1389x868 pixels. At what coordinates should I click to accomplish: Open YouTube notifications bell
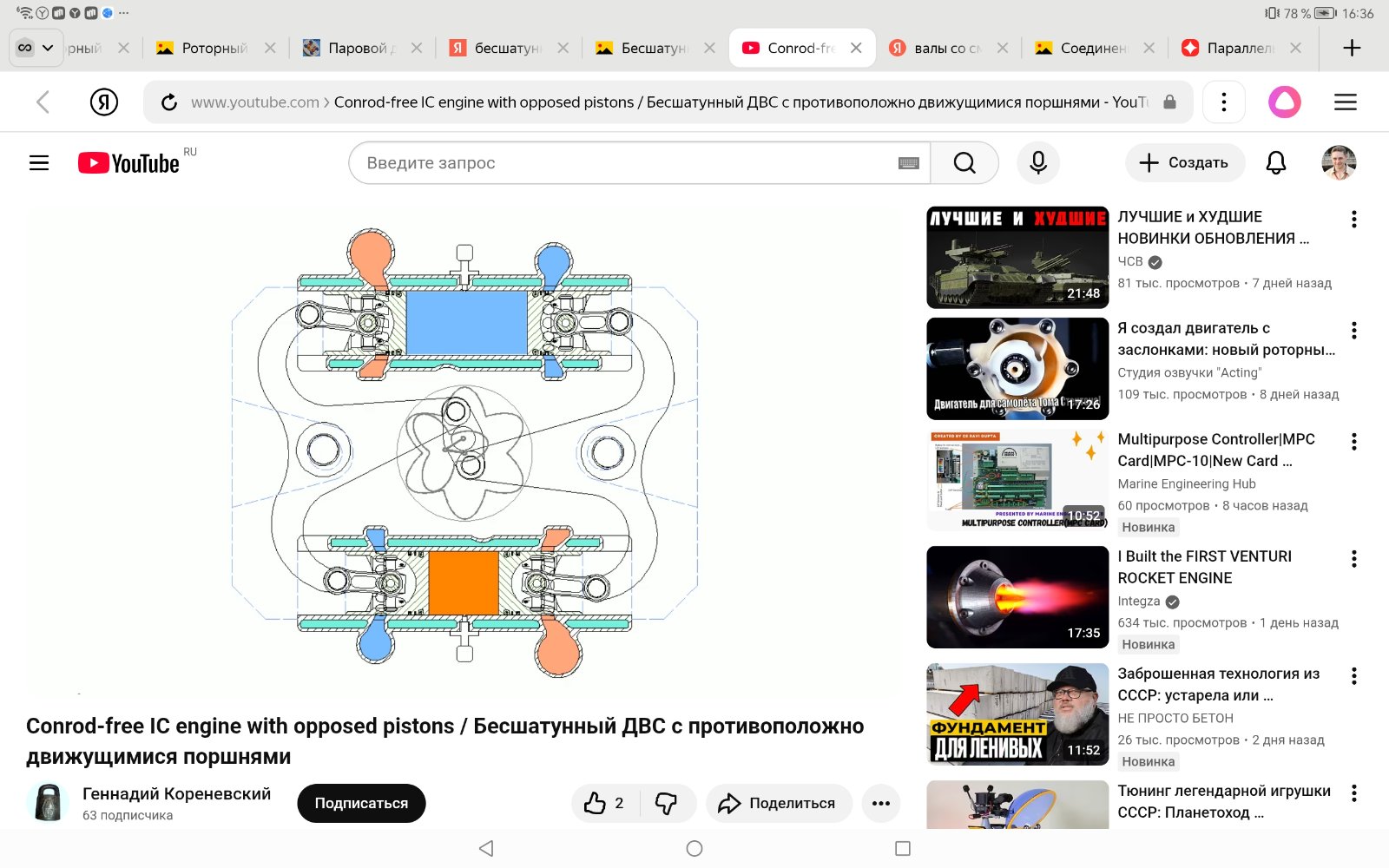click(x=1275, y=162)
